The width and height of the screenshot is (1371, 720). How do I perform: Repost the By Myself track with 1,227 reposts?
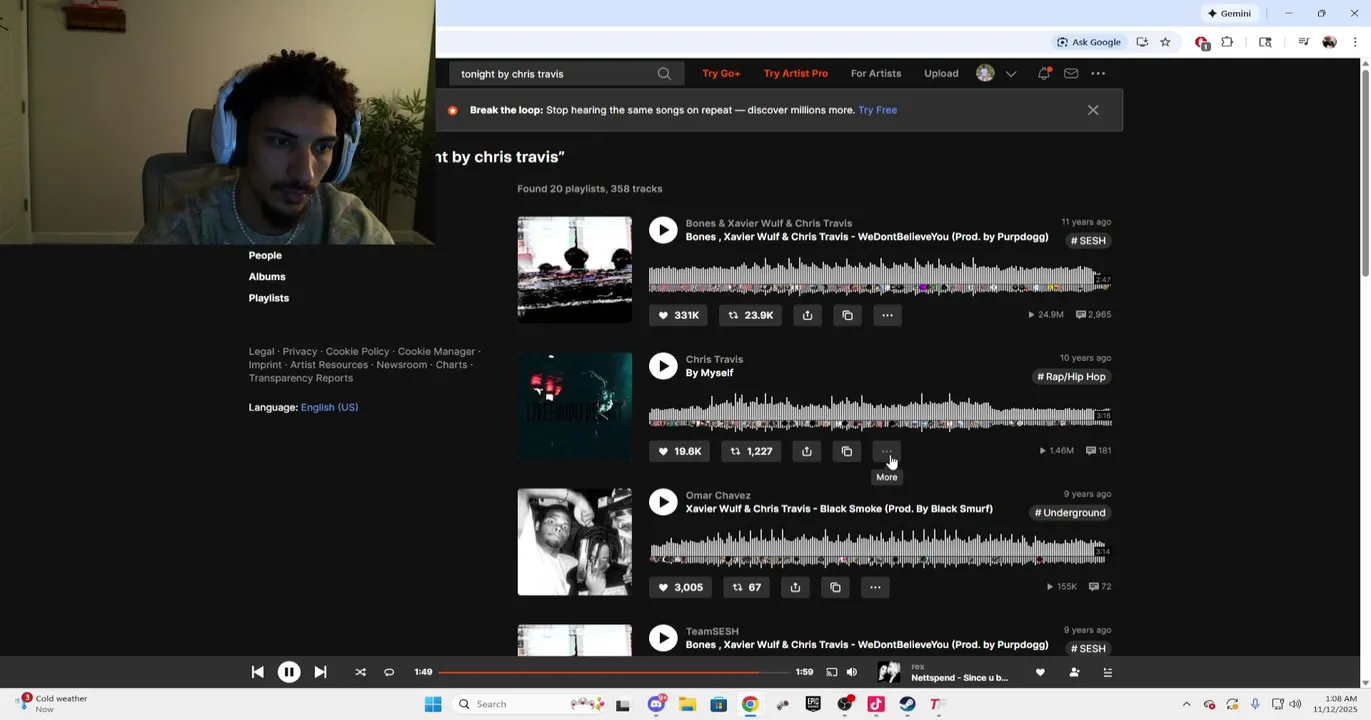pyautogui.click(x=752, y=451)
